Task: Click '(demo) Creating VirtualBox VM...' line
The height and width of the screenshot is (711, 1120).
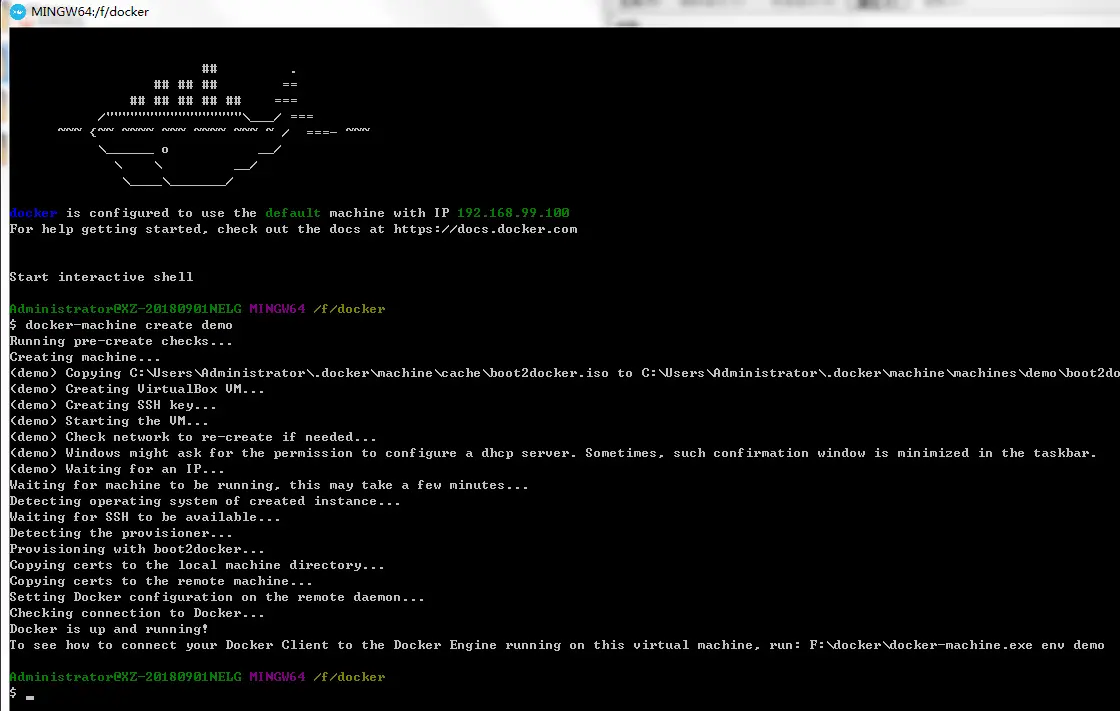Action: (x=137, y=389)
